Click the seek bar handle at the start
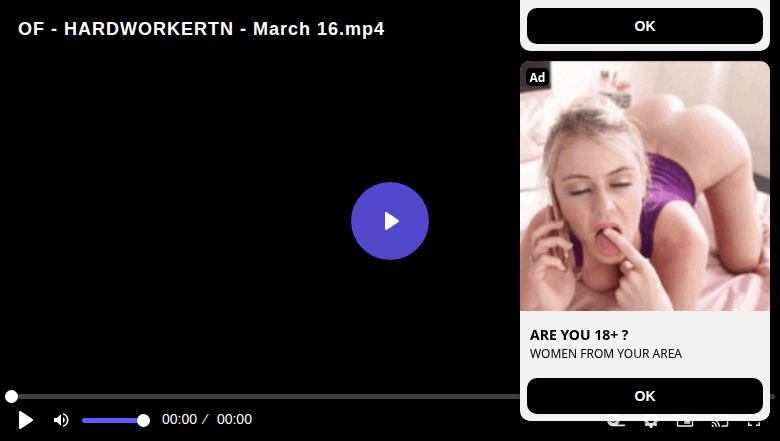Image resolution: width=780 pixels, height=441 pixels. tap(11, 396)
